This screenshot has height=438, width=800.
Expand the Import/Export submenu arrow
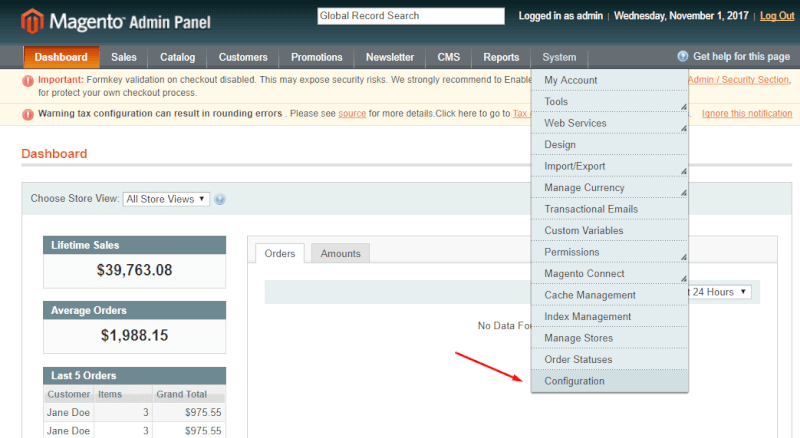tap(683, 171)
